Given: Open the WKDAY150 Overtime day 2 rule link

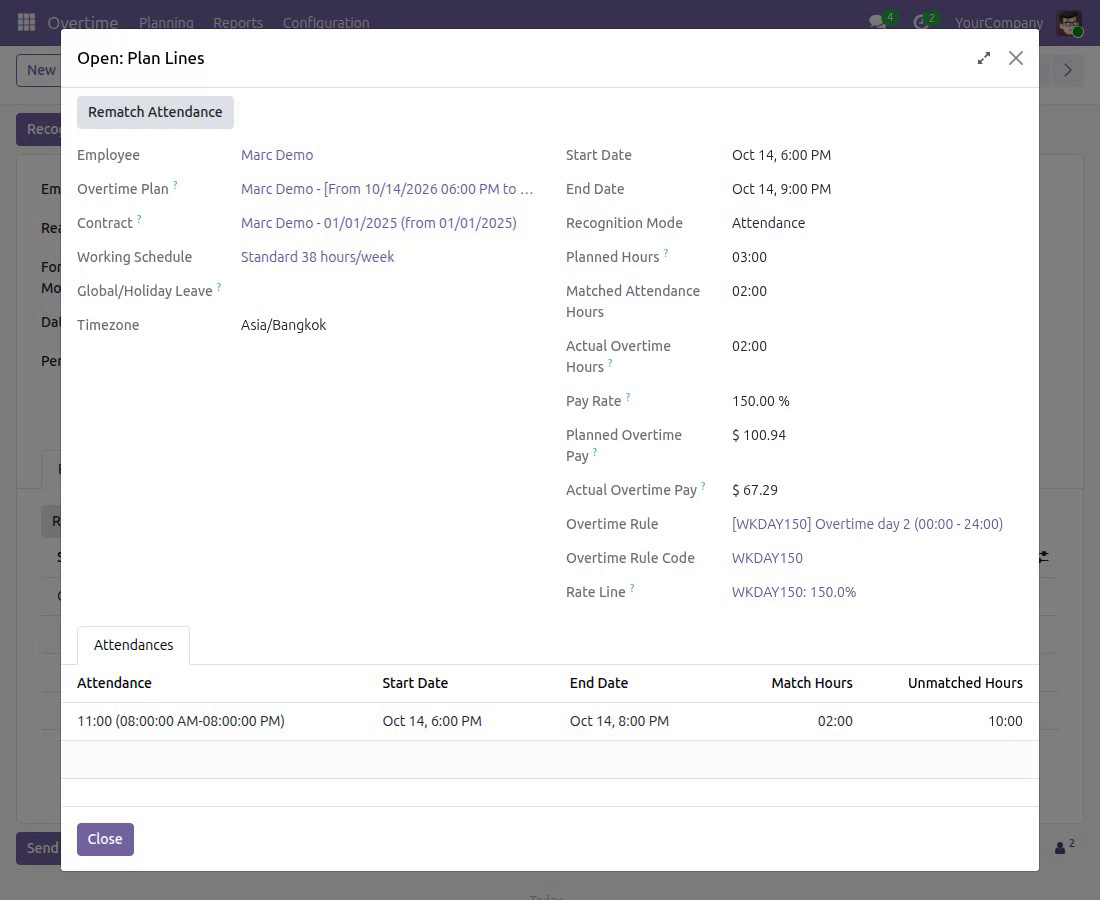Looking at the screenshot, I should (867, 524).
